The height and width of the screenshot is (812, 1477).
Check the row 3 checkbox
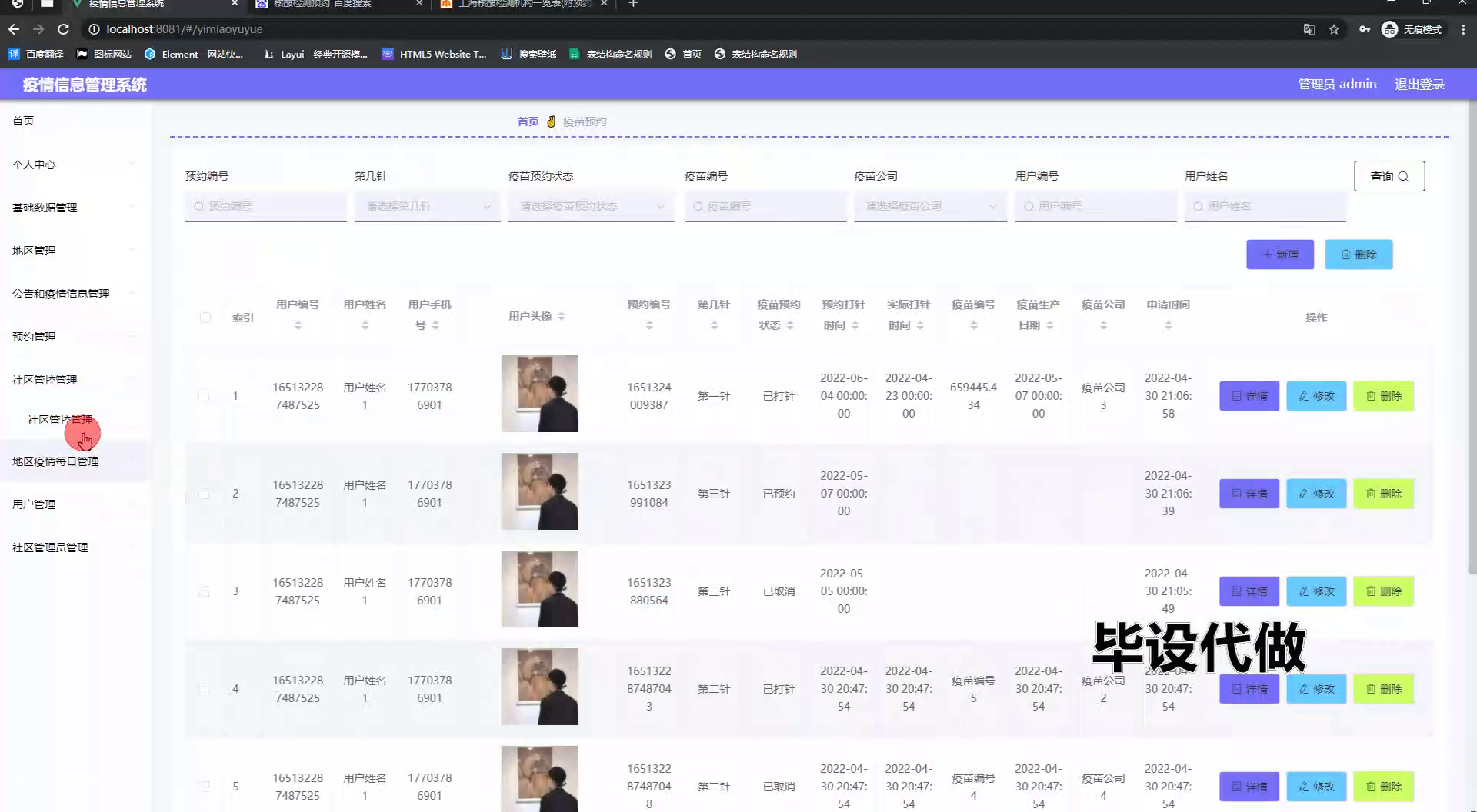pyautogui.click(x=204, y=591)
